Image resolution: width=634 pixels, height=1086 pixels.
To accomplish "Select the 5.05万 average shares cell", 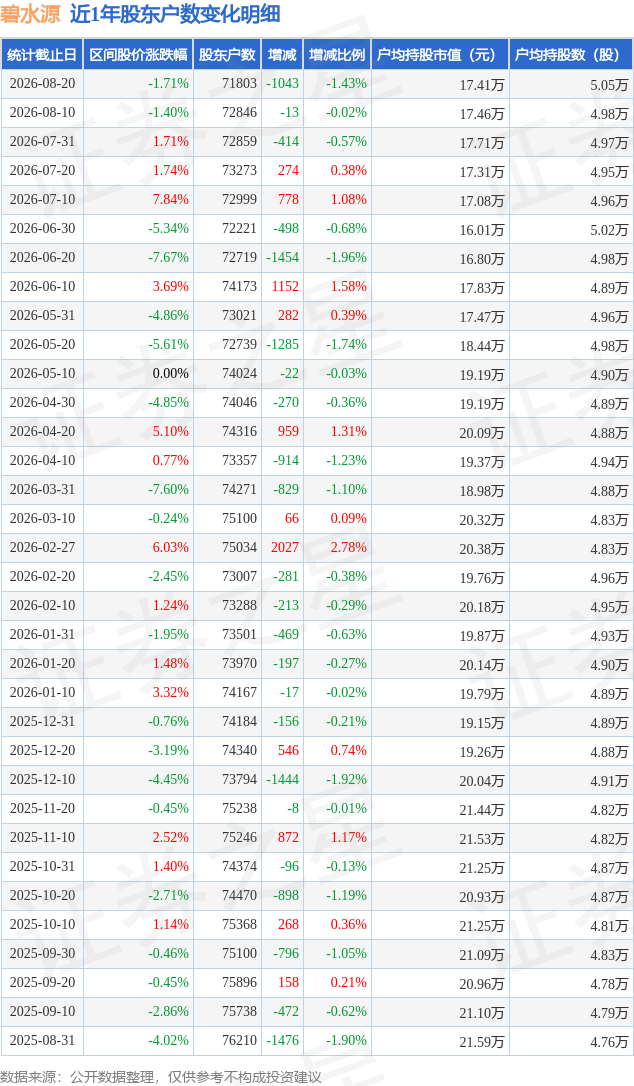I will (x=609, y=84).
